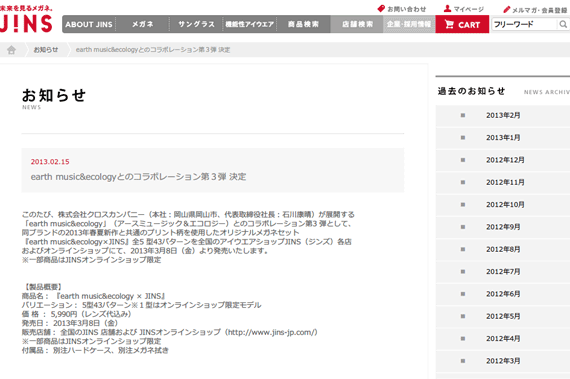Screen dimensions: 570x379
Task: Click メルマガ・会員登録 link
Action: coord(539,10)
